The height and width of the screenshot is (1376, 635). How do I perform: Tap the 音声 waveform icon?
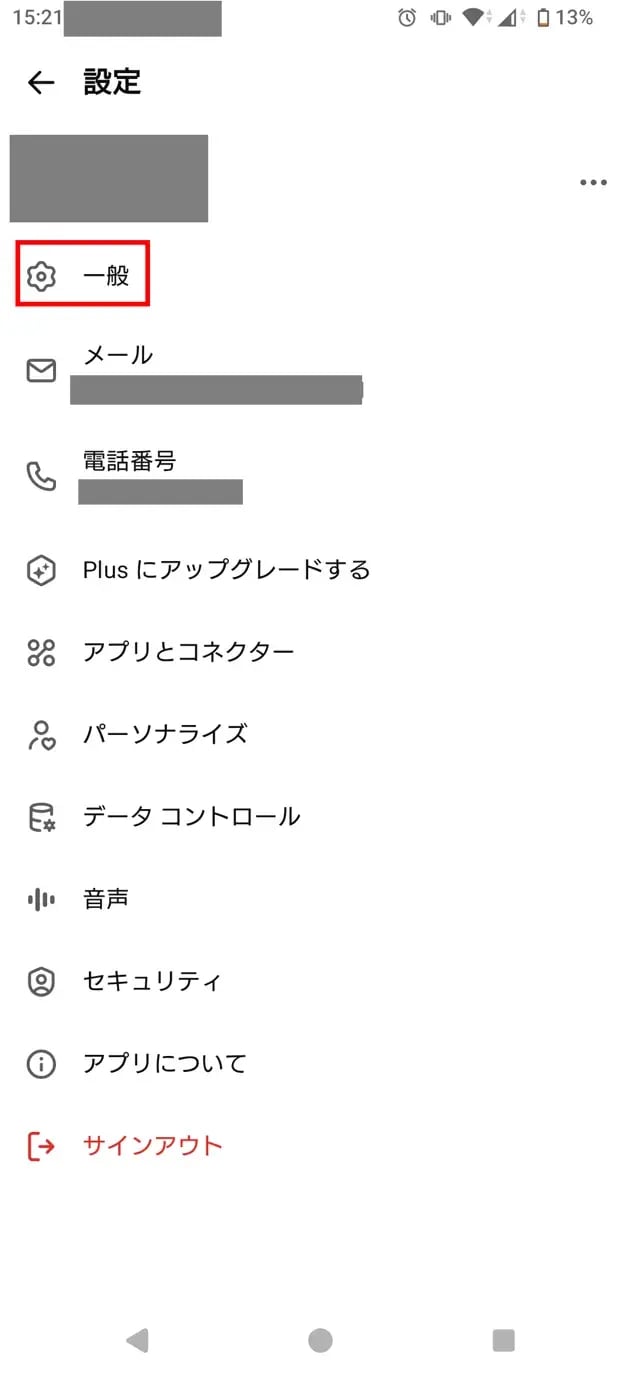pyautogui.click(x=40, y=898)
